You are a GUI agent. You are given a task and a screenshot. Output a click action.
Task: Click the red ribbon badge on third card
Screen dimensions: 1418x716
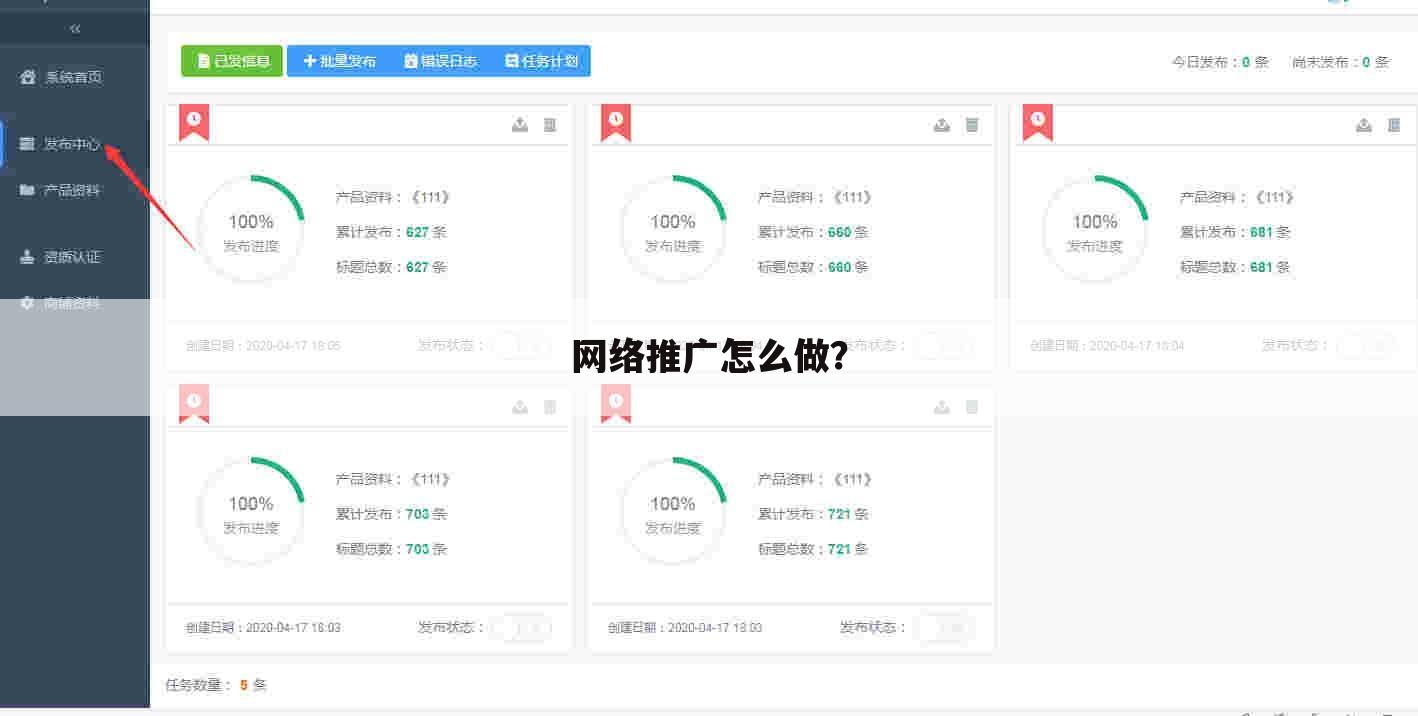click(1037, 121)
